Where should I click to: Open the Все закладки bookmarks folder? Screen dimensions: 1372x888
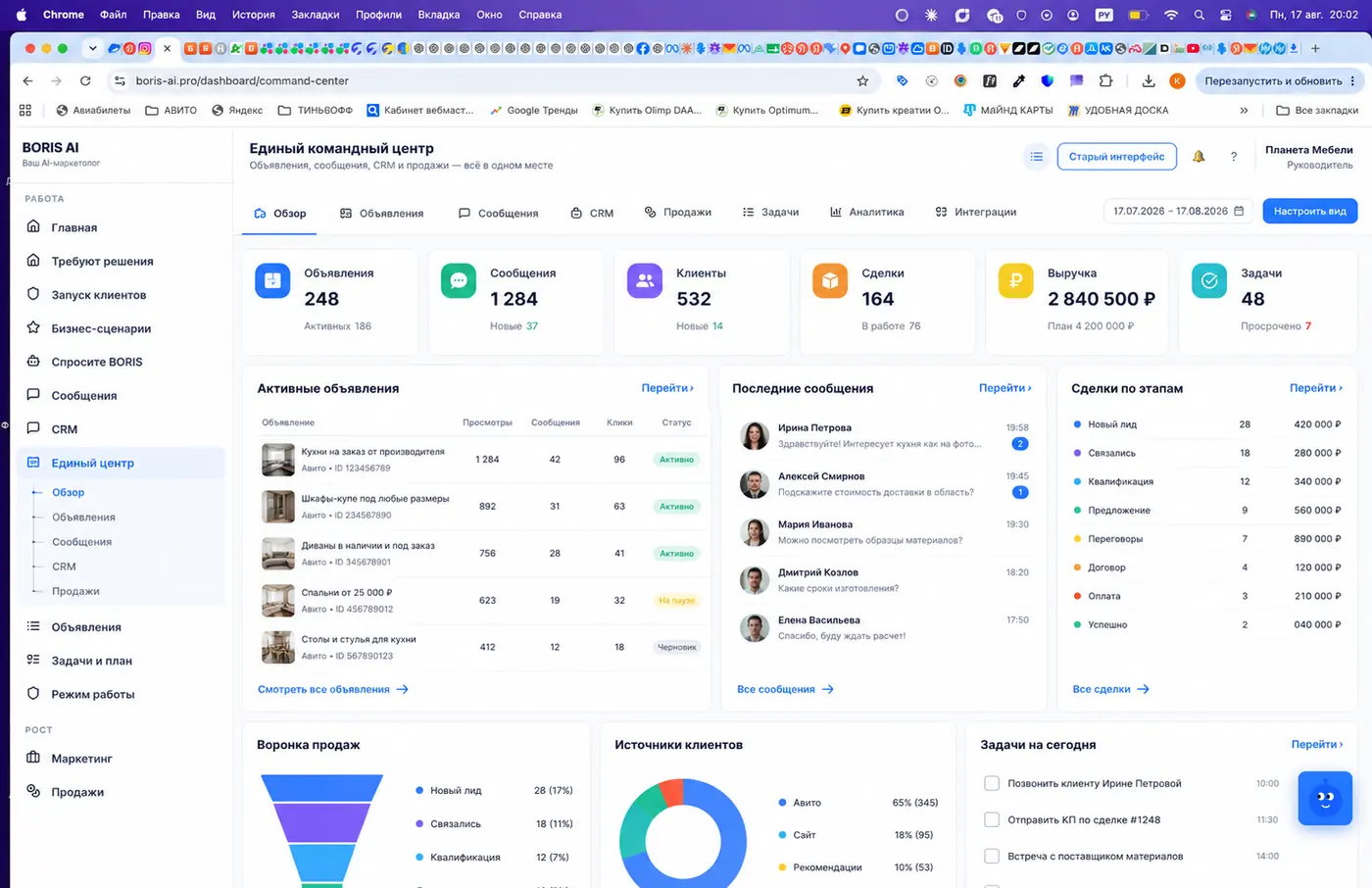click(1318, 111)
